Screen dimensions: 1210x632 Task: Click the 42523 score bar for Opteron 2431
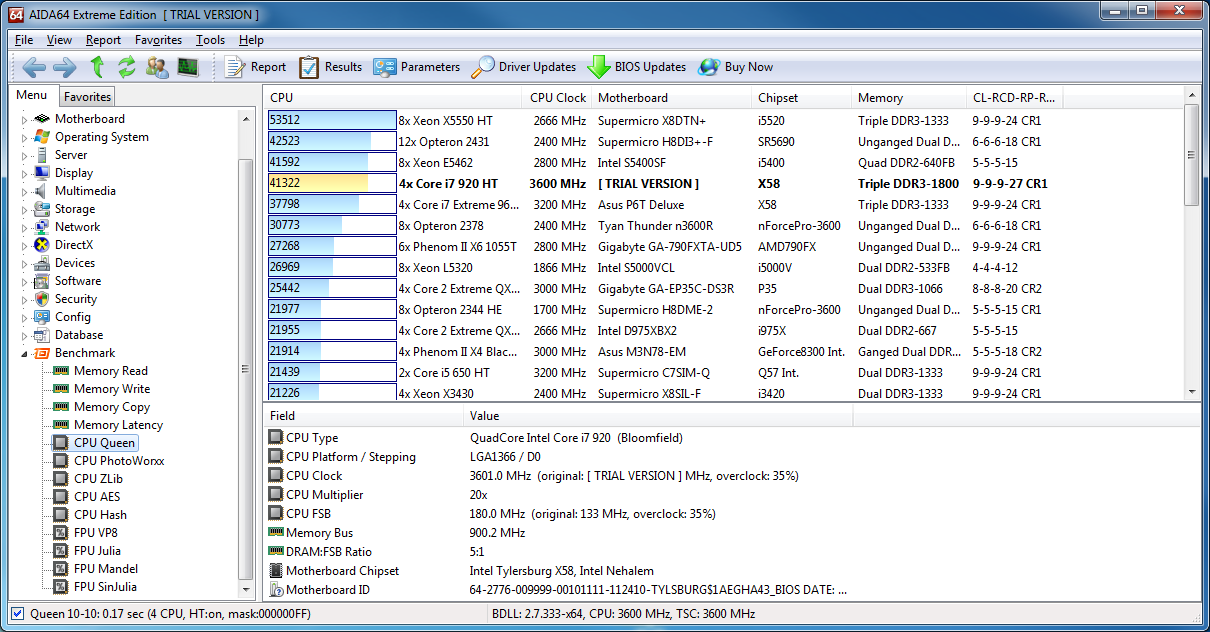pyautogui.click(x=332, y=141)
